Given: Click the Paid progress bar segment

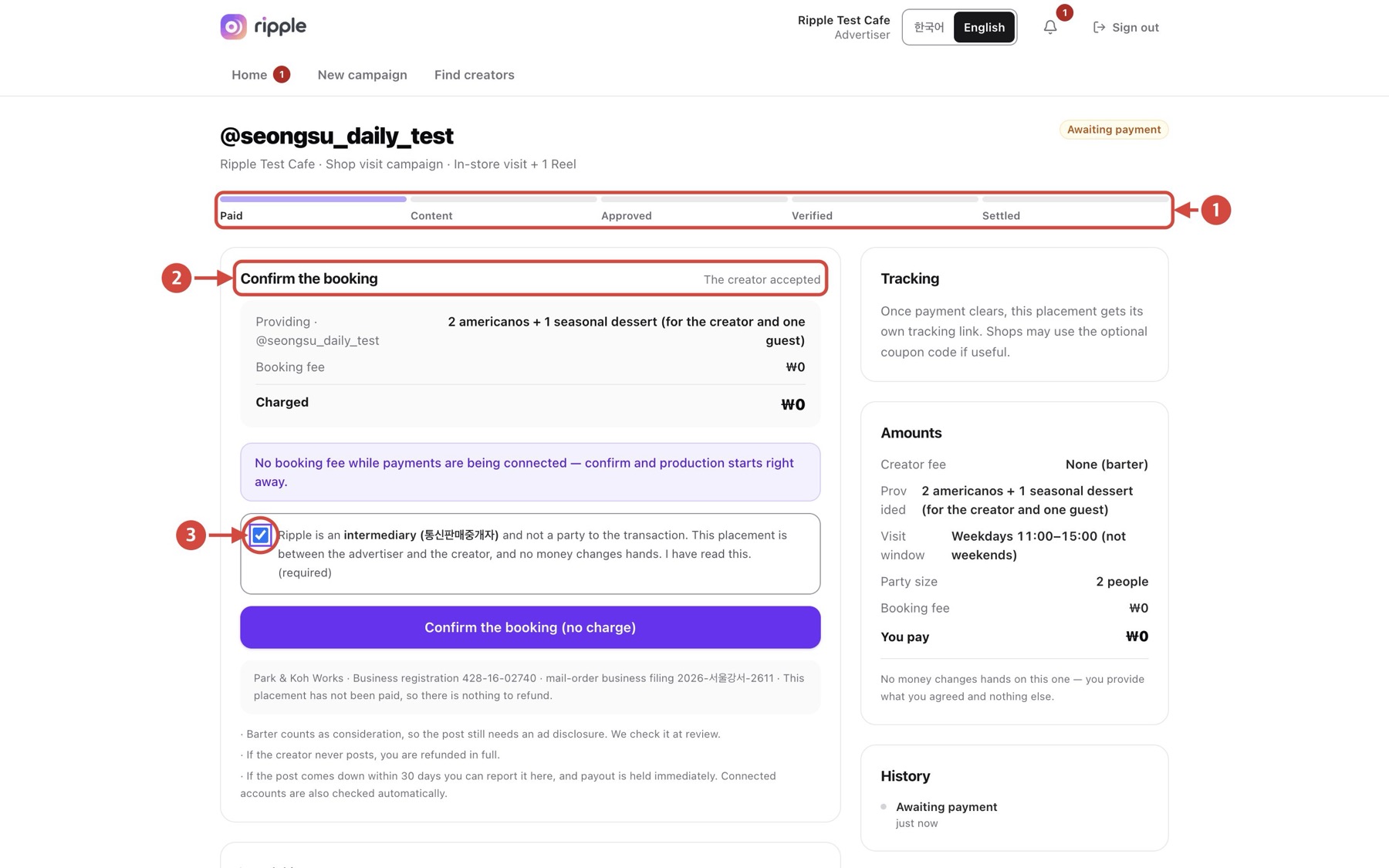Looking at the screenshot, I should (313, 199).
